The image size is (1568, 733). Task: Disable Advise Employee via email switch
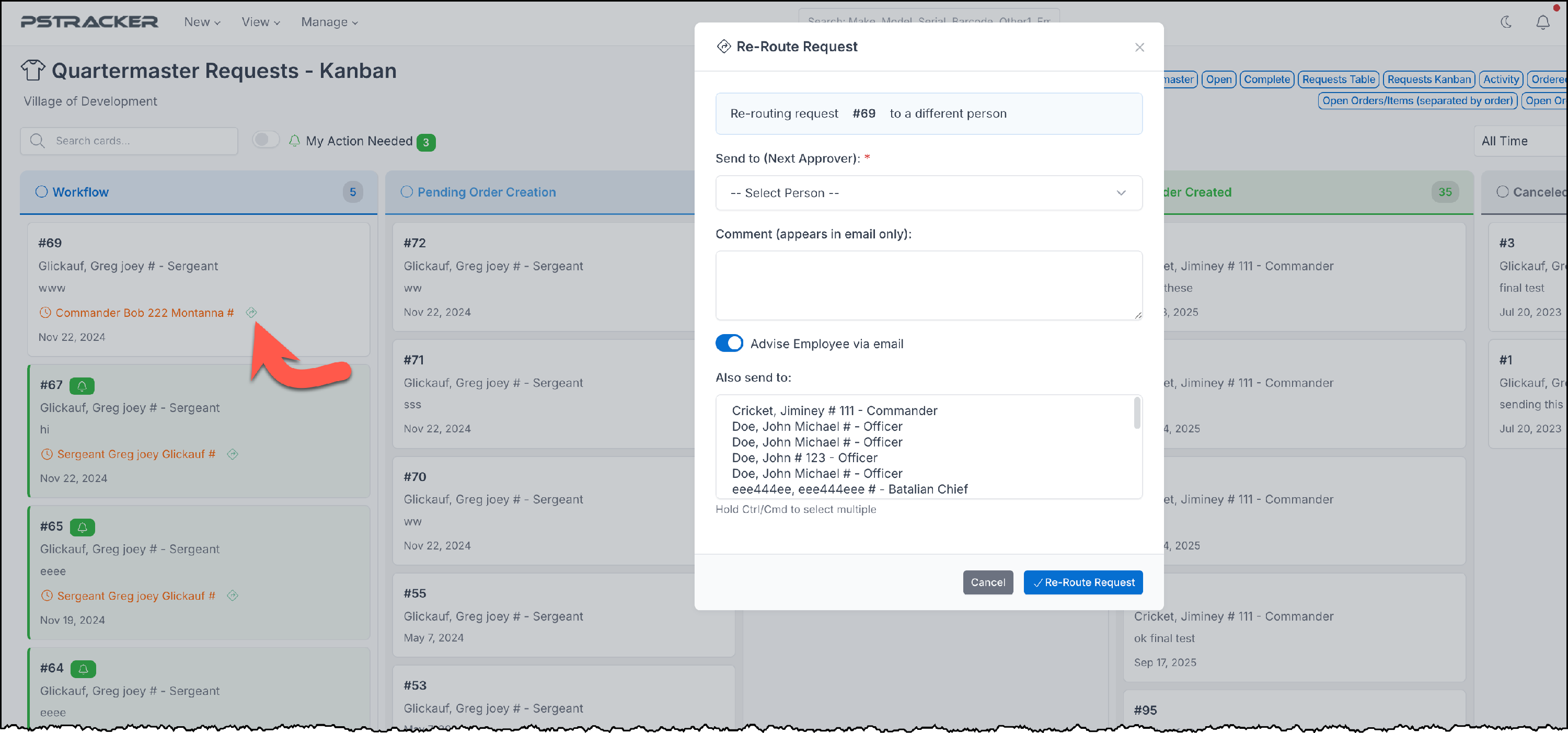pyautogui.click(x=729, y=343)
